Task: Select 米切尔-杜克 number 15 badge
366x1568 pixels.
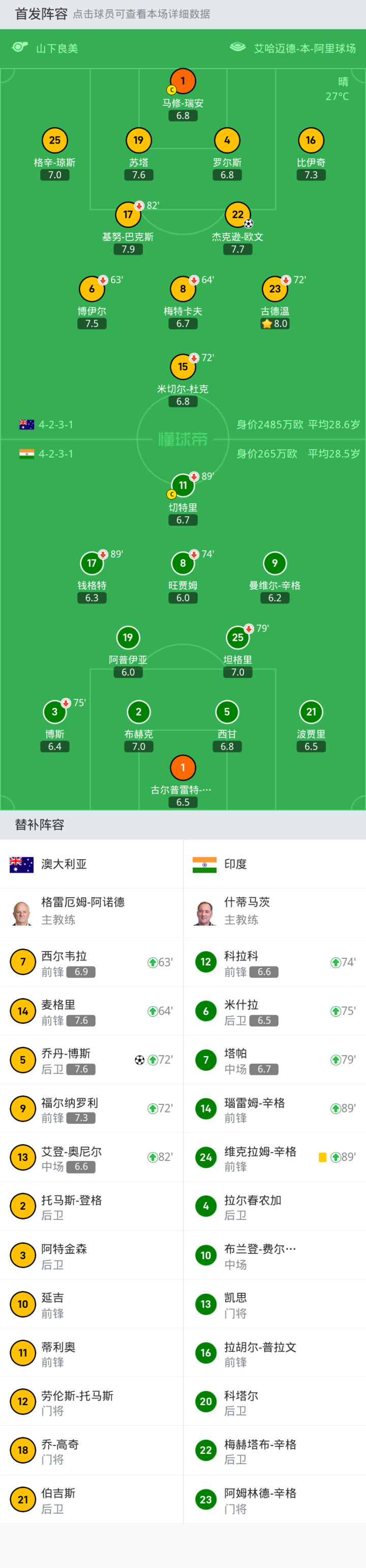Action: (x=182, y=367)
